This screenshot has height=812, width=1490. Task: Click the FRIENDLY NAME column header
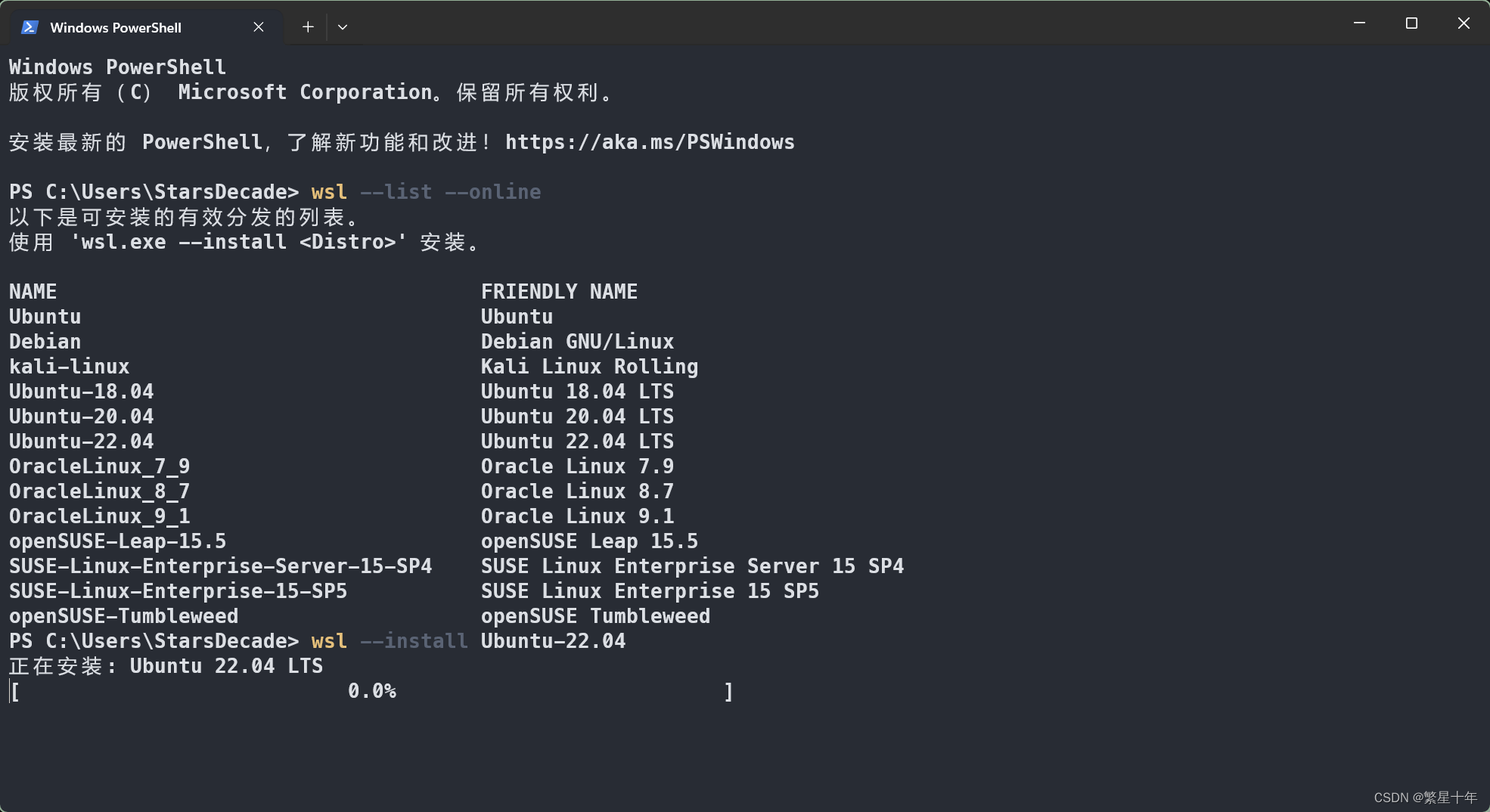point(559,292)
